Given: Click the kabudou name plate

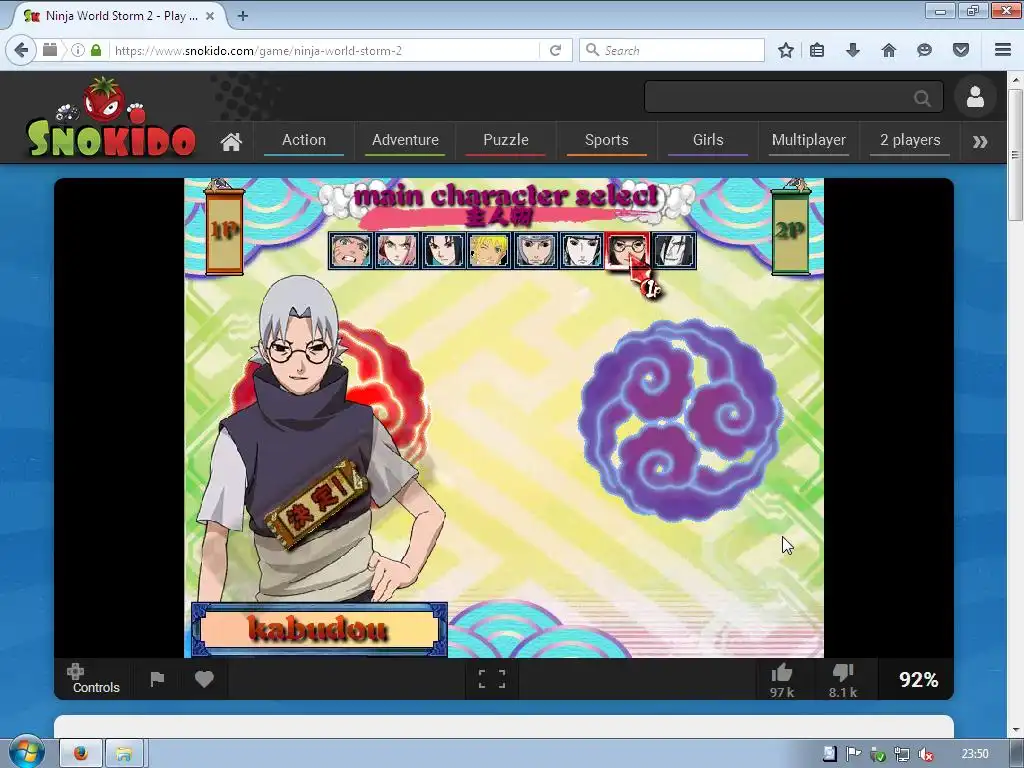Looking at the screenshot, I should [x=319, y=629].
